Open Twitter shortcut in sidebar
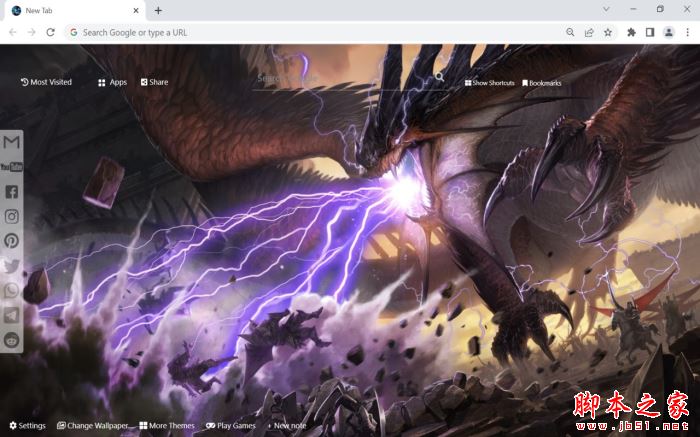The height and width of the screenshot is (437, 700). click(x=12, y=266)
